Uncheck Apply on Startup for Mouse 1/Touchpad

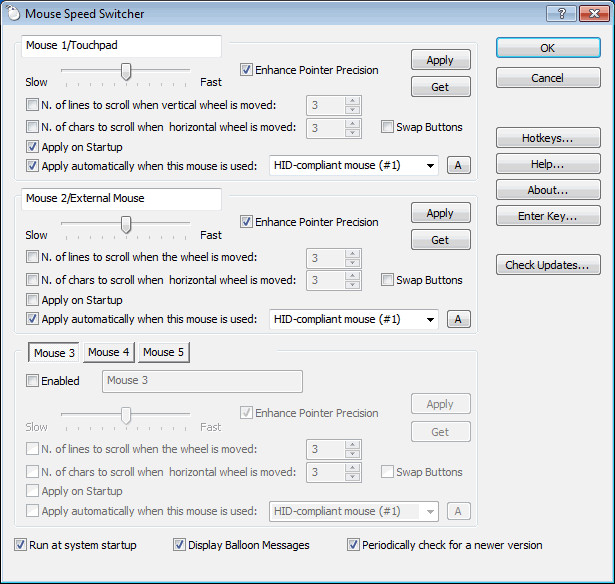(32, 147)
